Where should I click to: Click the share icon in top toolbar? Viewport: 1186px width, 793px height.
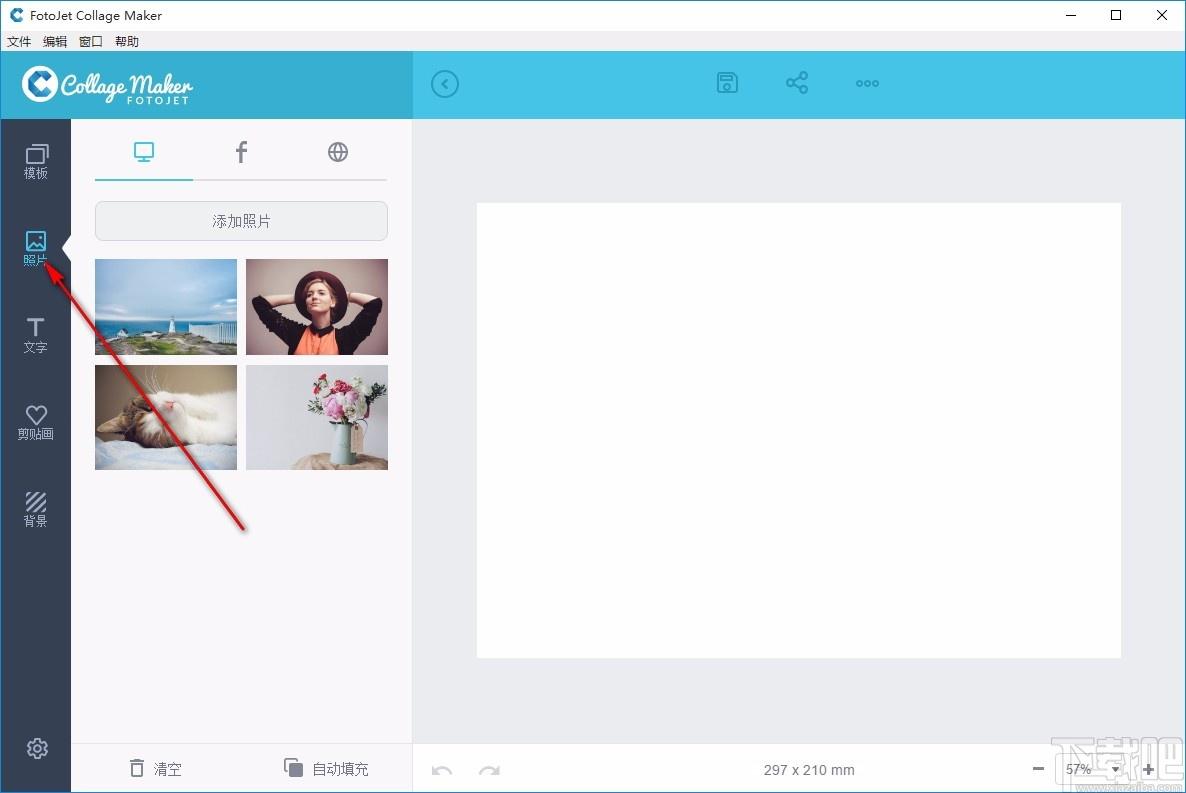pos(797,83)
